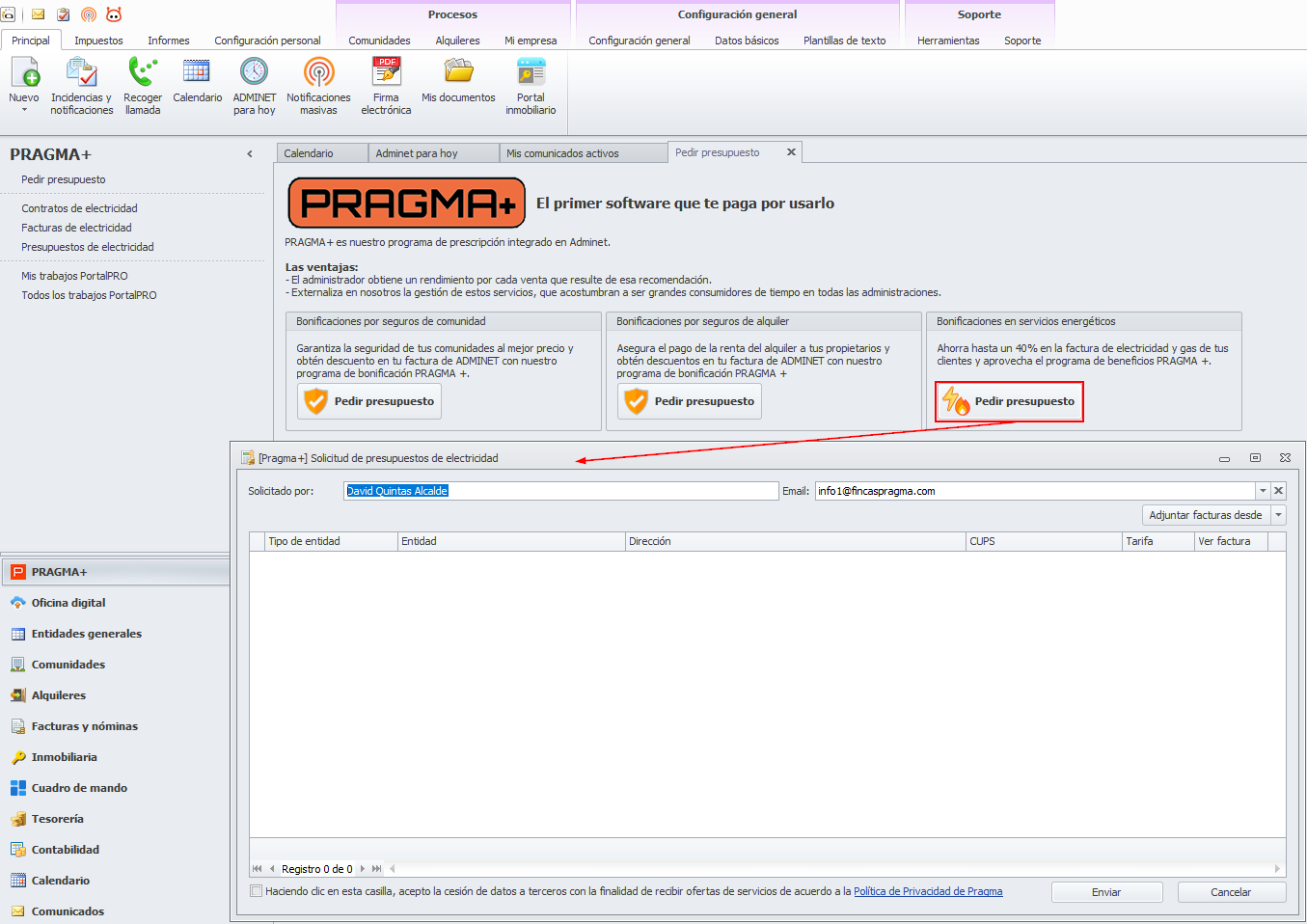
Task: Click the Recoger llamada phone icon
Action: [x=143, y=72]
